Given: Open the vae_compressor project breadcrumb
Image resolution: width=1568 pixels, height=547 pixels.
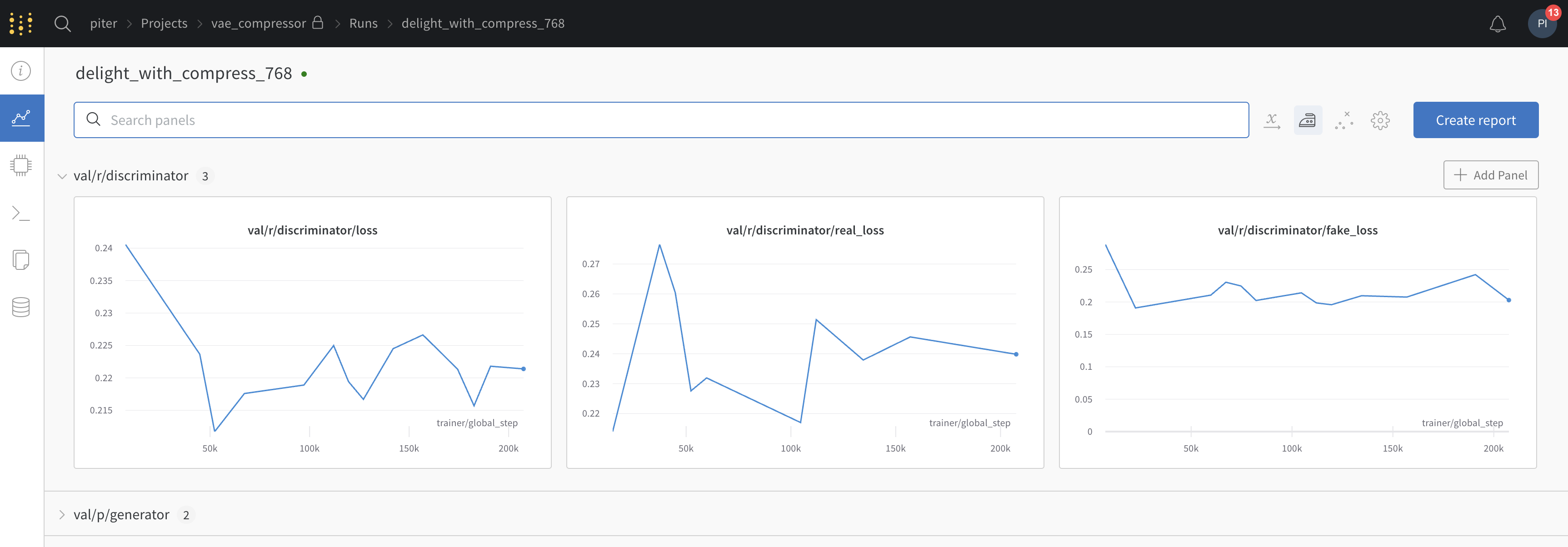Looking at the screenshot, I should click(258, 23).
